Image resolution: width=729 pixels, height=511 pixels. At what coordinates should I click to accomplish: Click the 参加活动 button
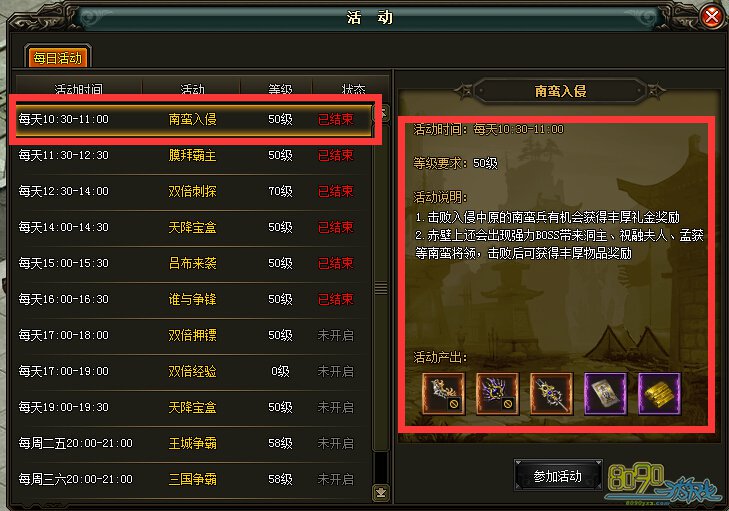tap(557, 476)
